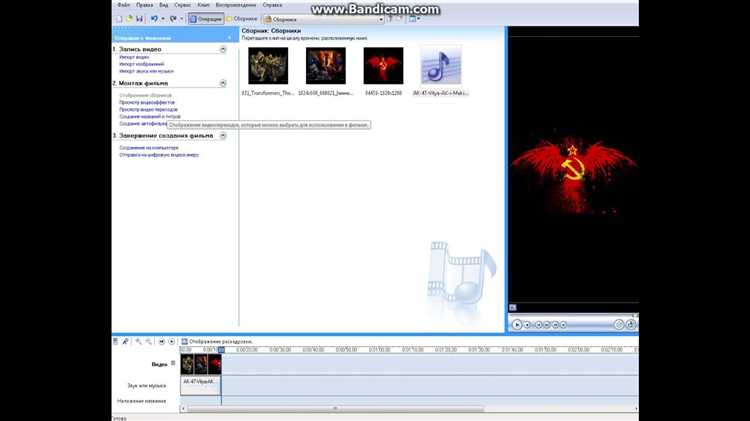Click the Отправка на цифровую видеокамеру link
Image resolution: width=750 pixels, height=421 pixels.
point(159,155)
